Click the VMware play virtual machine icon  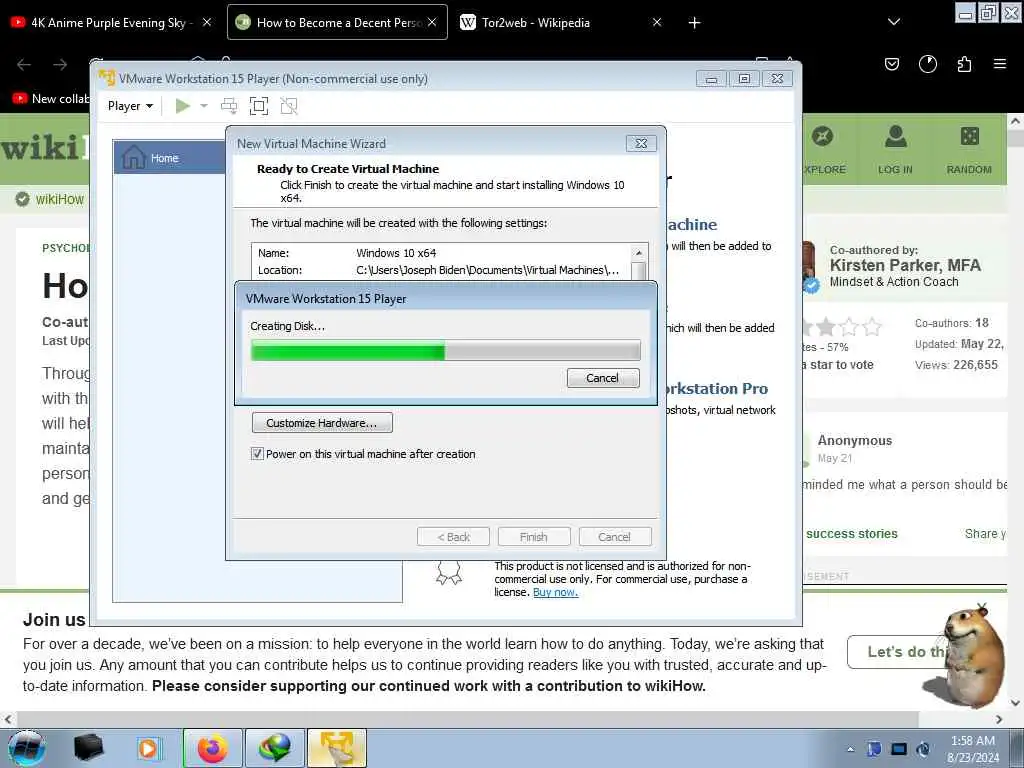pyautogui.click(x=182, y=106)
